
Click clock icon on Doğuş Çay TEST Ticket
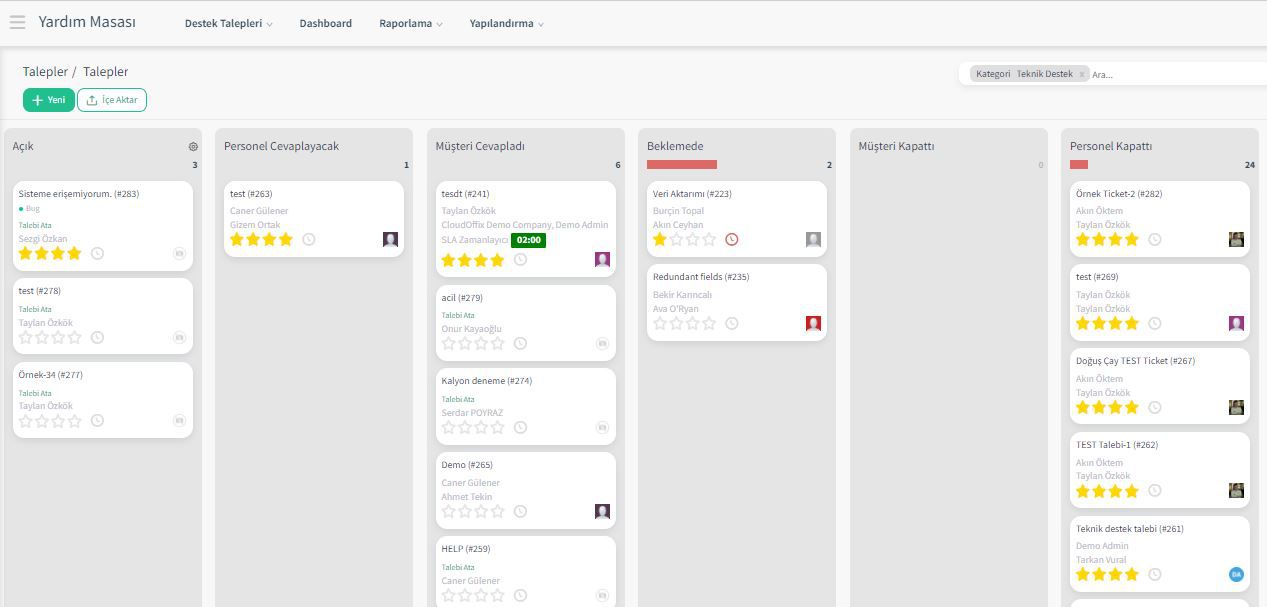[1155, 408]
